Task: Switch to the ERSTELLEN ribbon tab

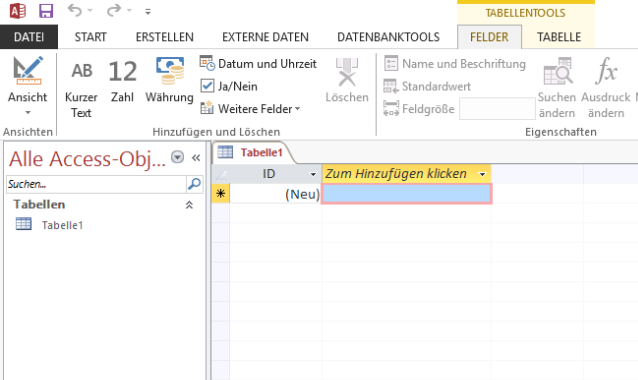Action: click(x=164, y=37)
